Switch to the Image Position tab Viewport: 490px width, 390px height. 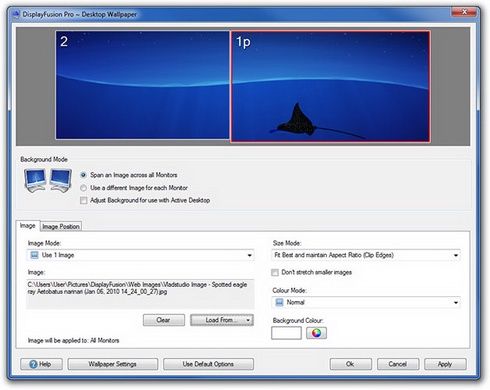[x=61, y=226]
